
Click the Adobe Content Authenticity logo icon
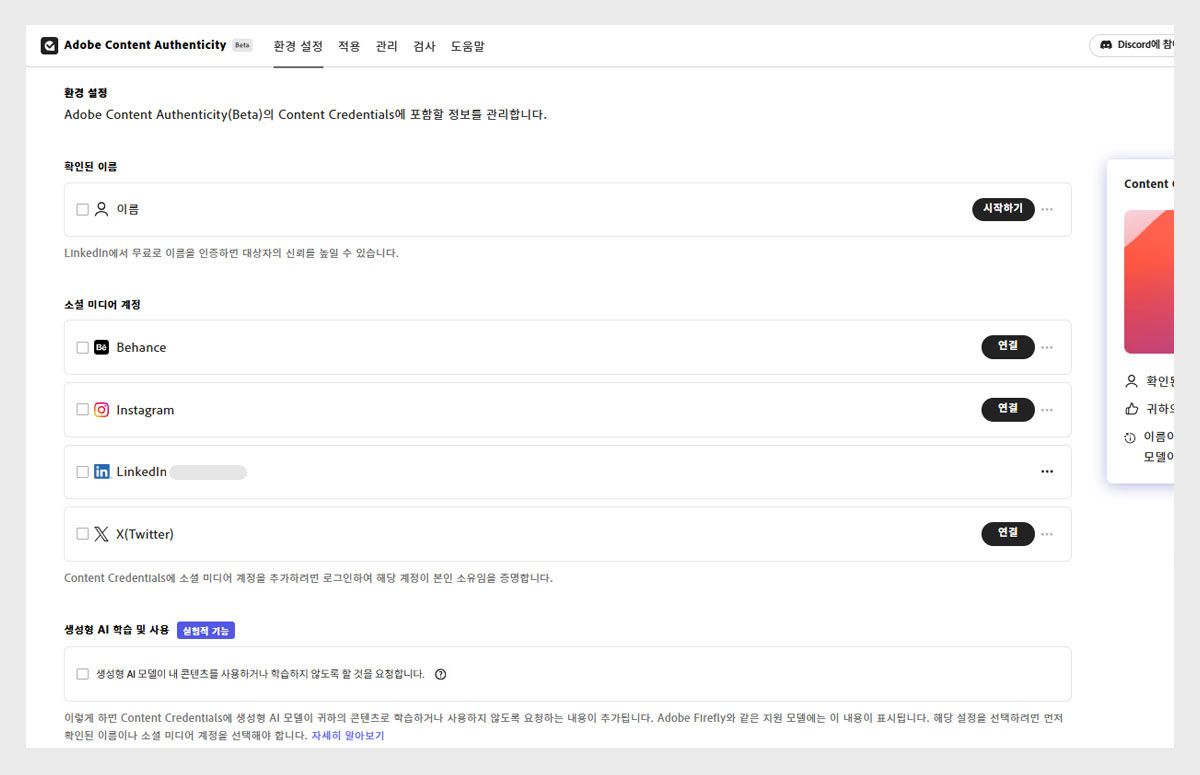(x=49, y=45)
